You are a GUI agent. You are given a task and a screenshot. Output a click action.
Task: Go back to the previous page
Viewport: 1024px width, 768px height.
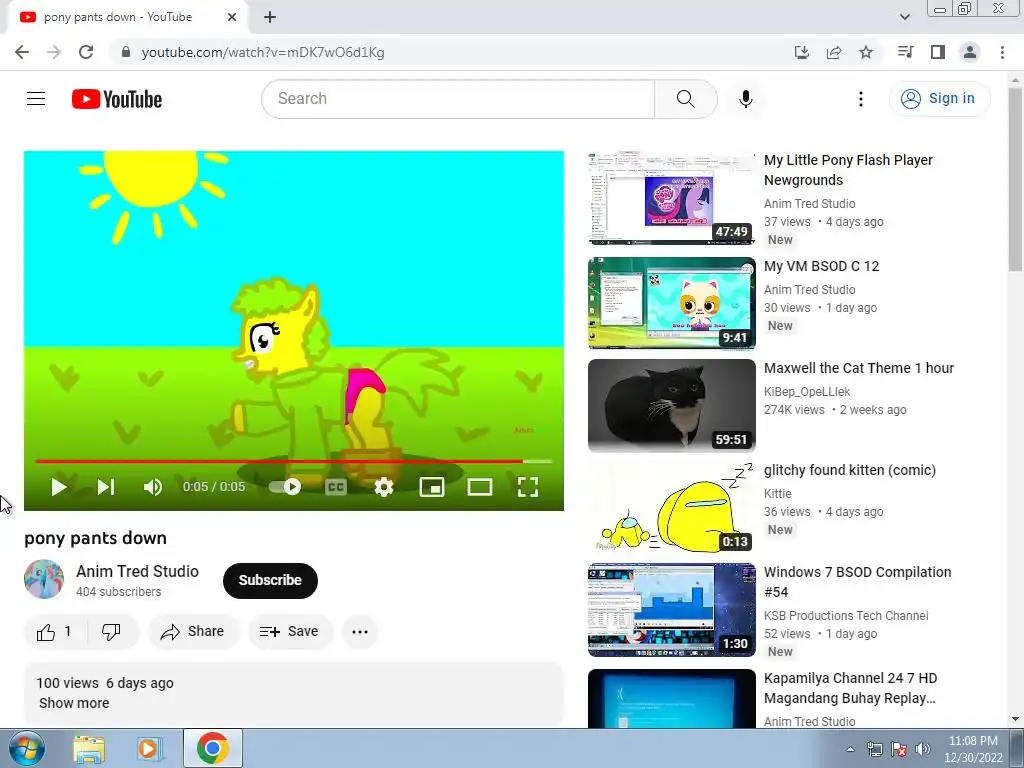point(22,52)
